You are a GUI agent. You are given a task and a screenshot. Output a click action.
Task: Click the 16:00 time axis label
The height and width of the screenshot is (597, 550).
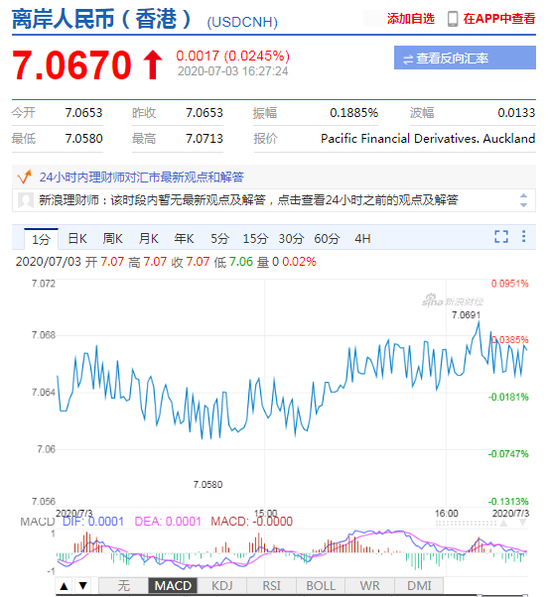coord(446,513)
